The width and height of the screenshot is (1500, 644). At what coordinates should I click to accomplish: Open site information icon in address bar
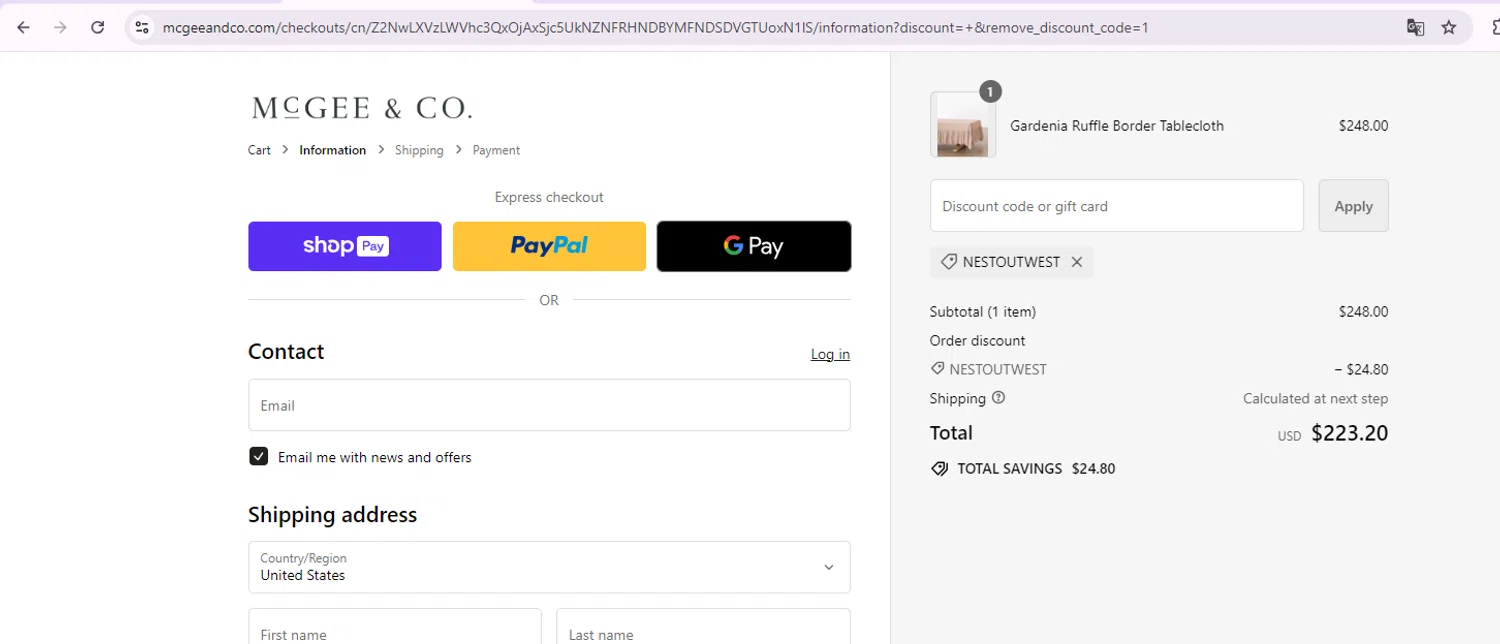click(142, 27)
